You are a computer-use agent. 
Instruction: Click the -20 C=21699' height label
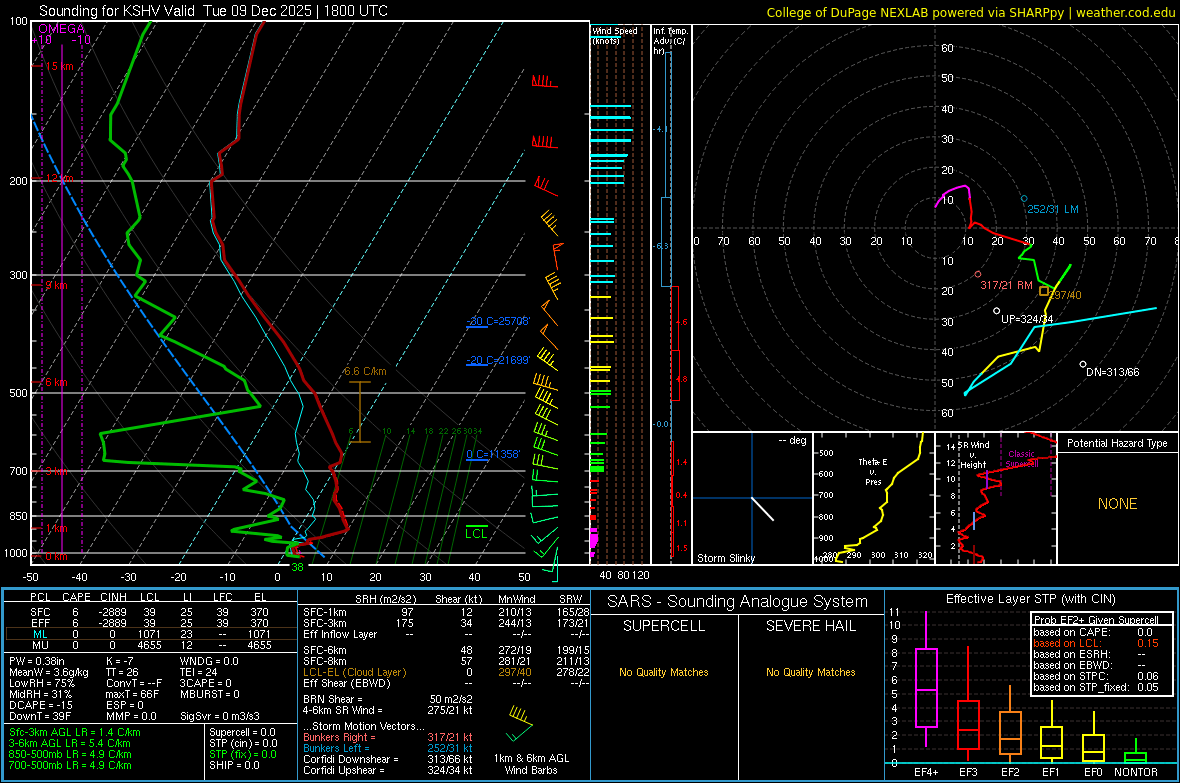click(498, 360)
